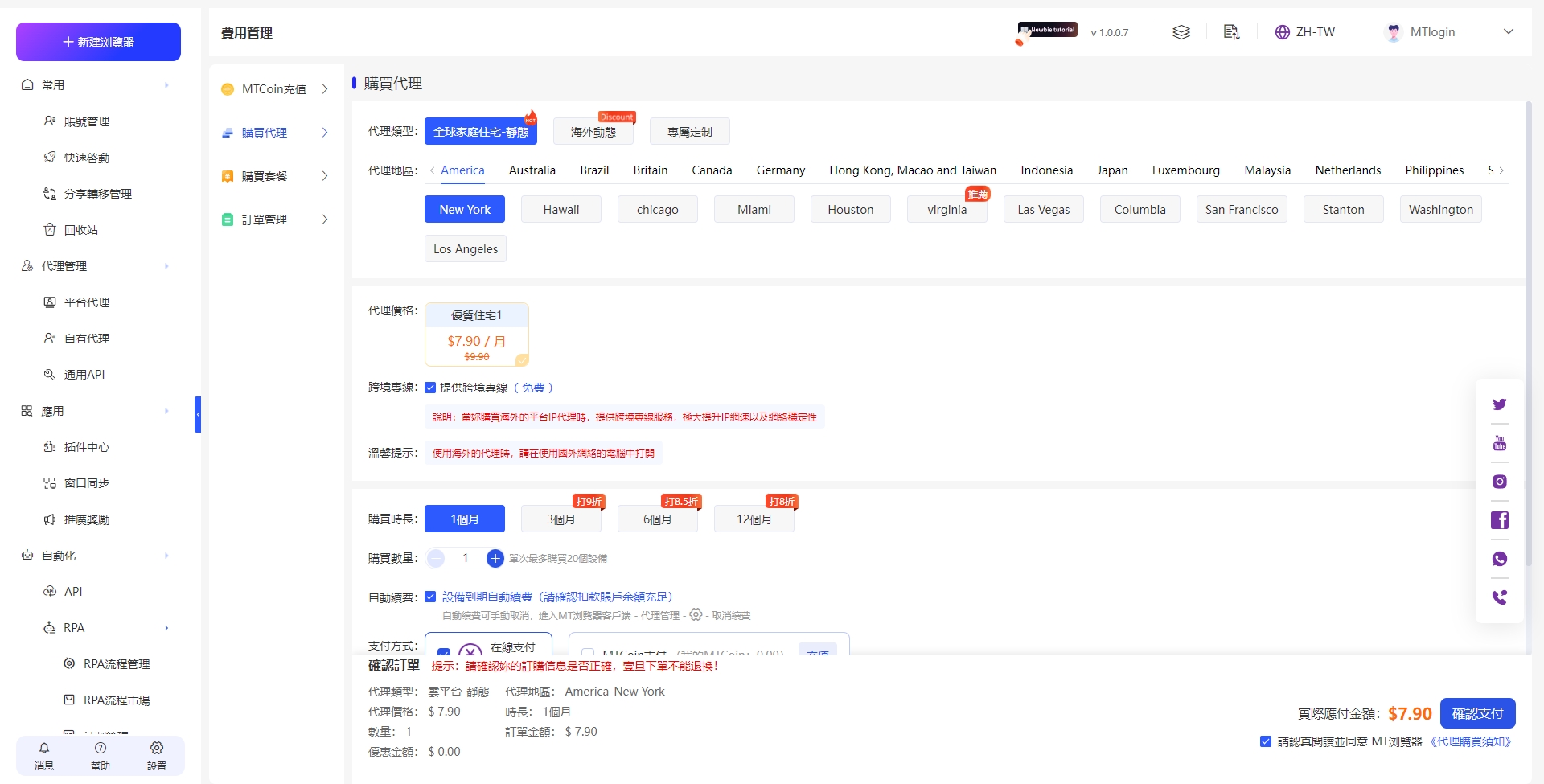Open the MTlogin account dropdown arrow
The image size is (1544, 784).
[x=1508, y=32]
